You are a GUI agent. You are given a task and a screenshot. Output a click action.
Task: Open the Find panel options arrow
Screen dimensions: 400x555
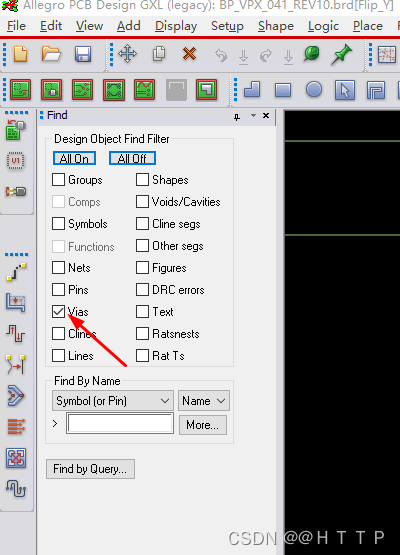tap(253, 115)
